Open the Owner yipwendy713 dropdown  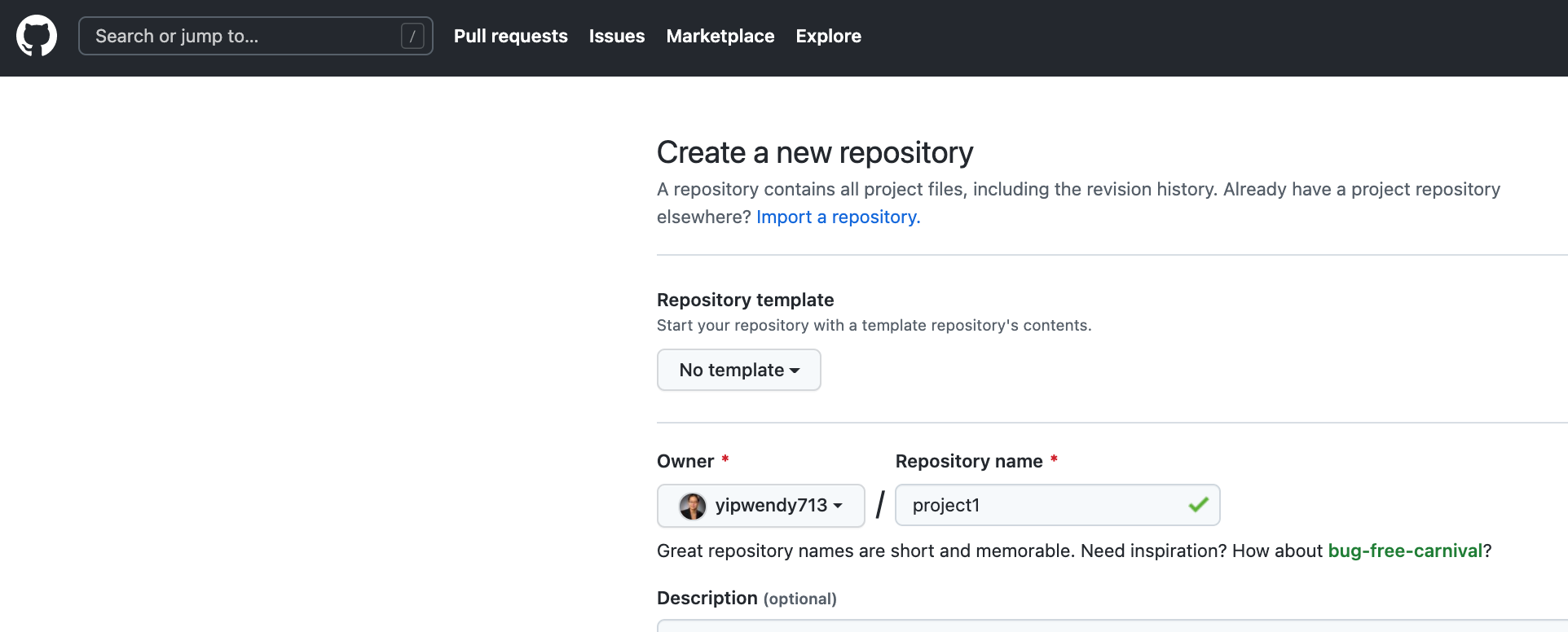coord(760,506)
